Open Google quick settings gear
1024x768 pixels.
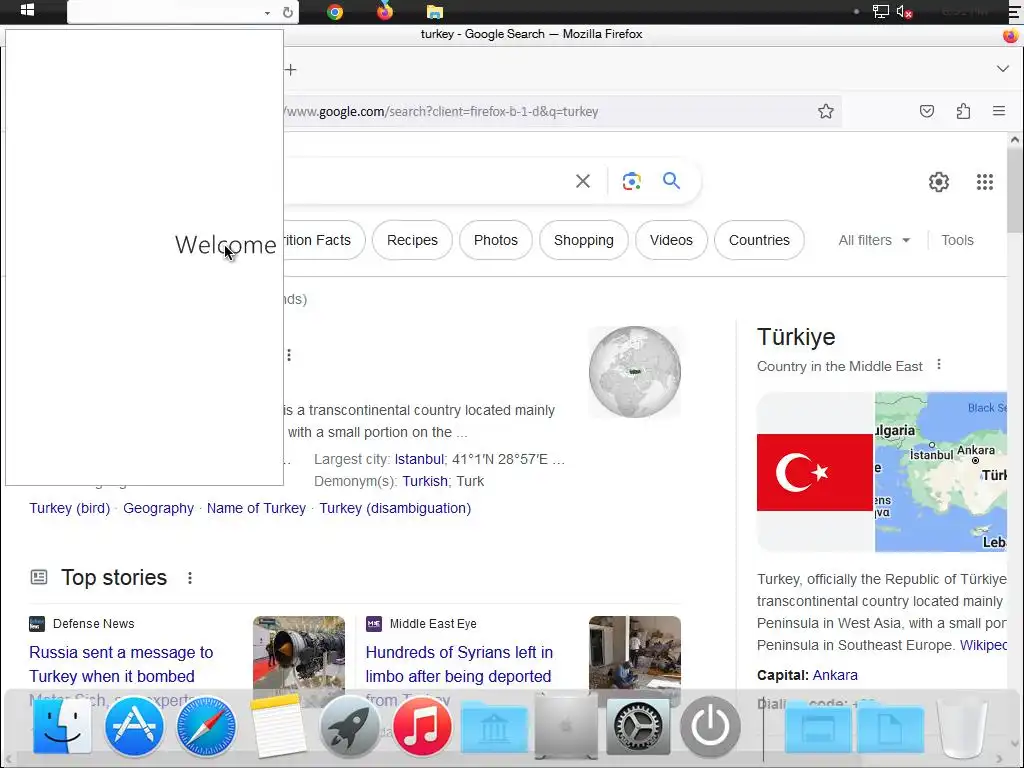tap(938, 182)
